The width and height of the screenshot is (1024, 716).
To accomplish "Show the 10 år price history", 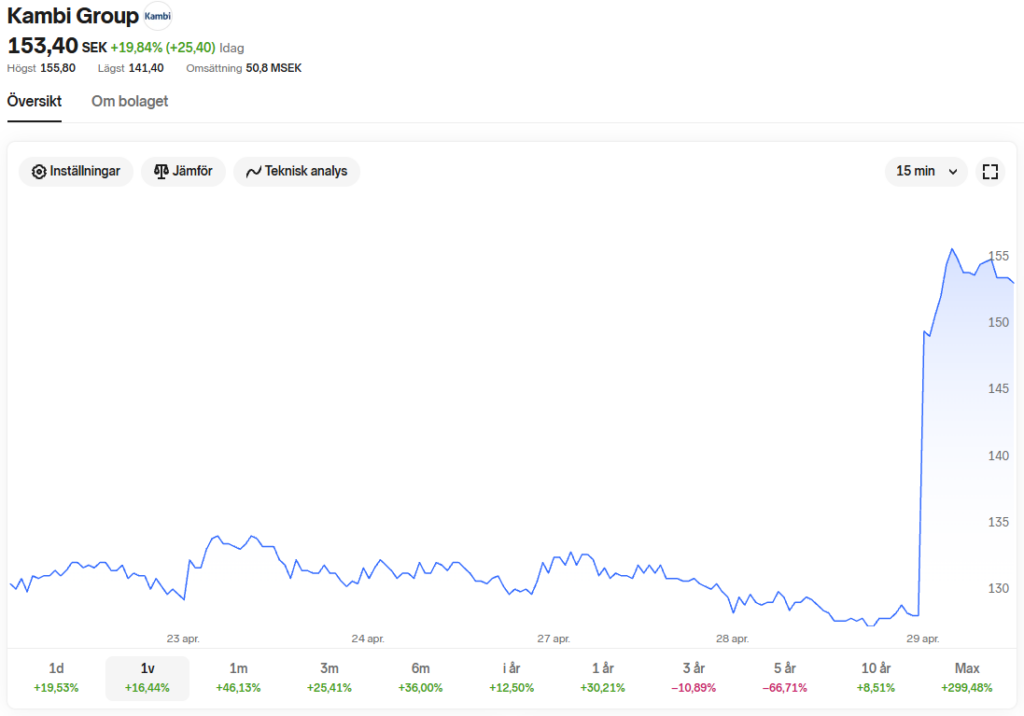I will coord(875,677).
